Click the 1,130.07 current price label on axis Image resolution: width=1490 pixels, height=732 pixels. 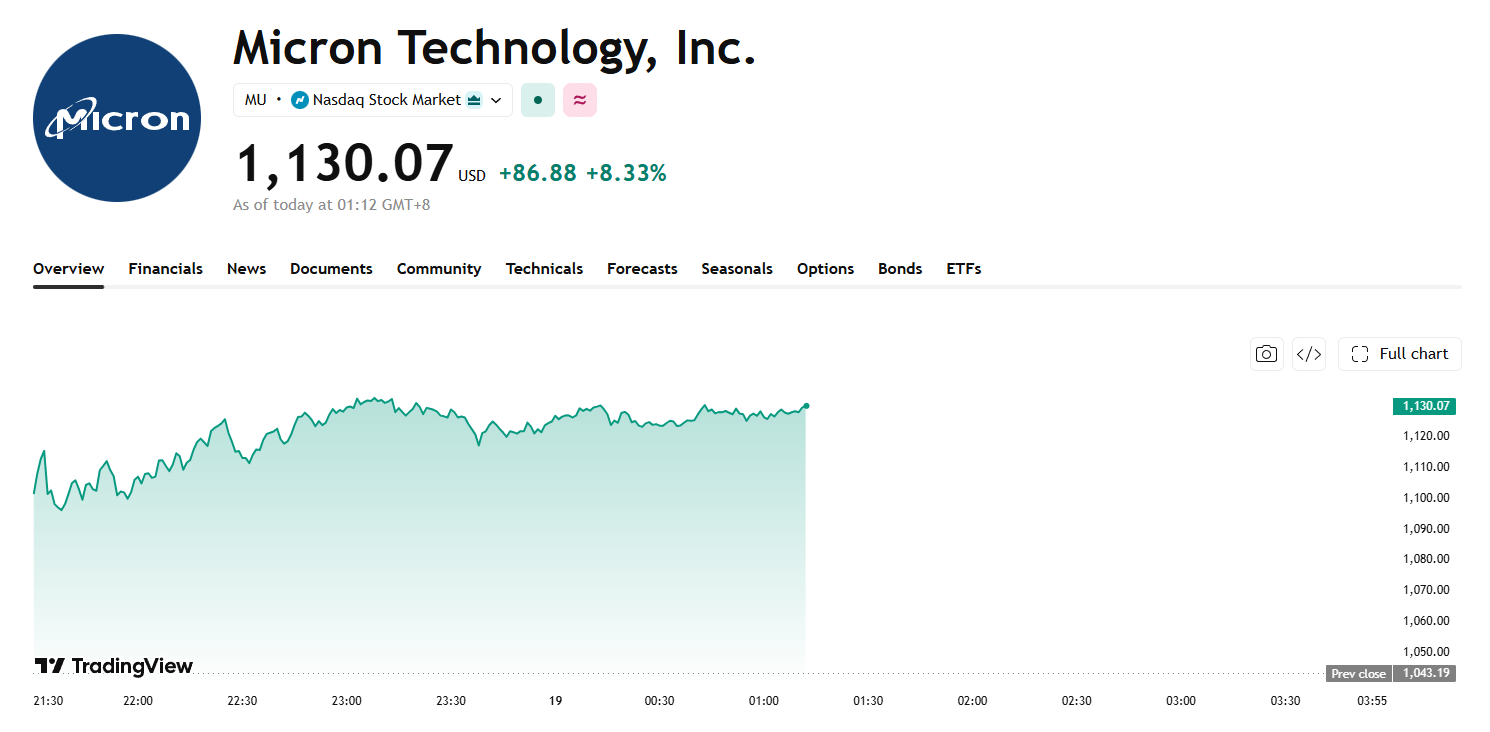(1424, 406)
